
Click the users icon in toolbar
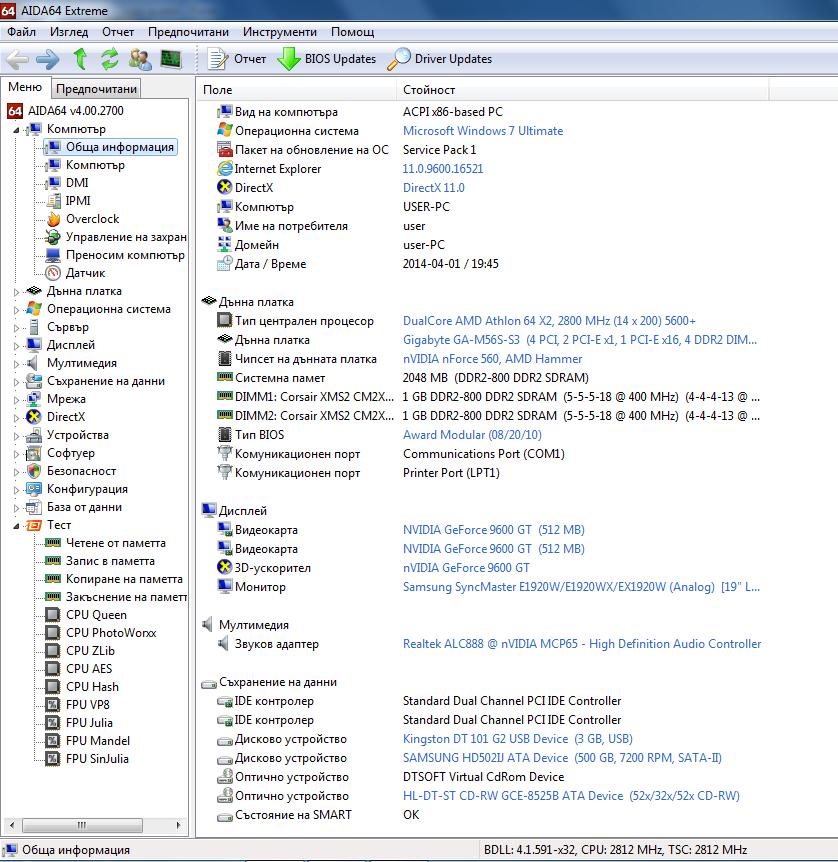point(140,59)
